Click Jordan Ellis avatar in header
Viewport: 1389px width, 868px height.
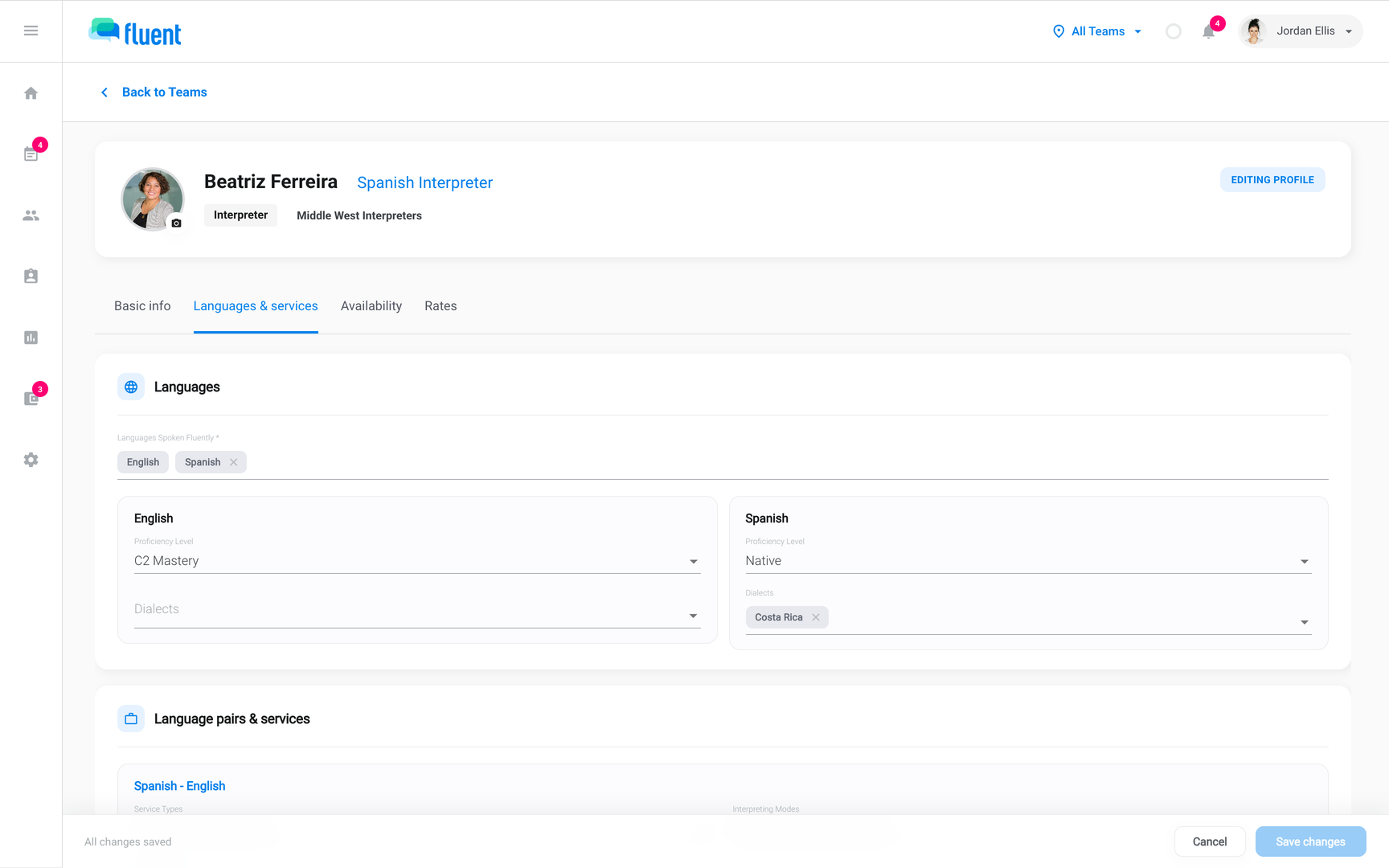click(x=1253, y=31)
